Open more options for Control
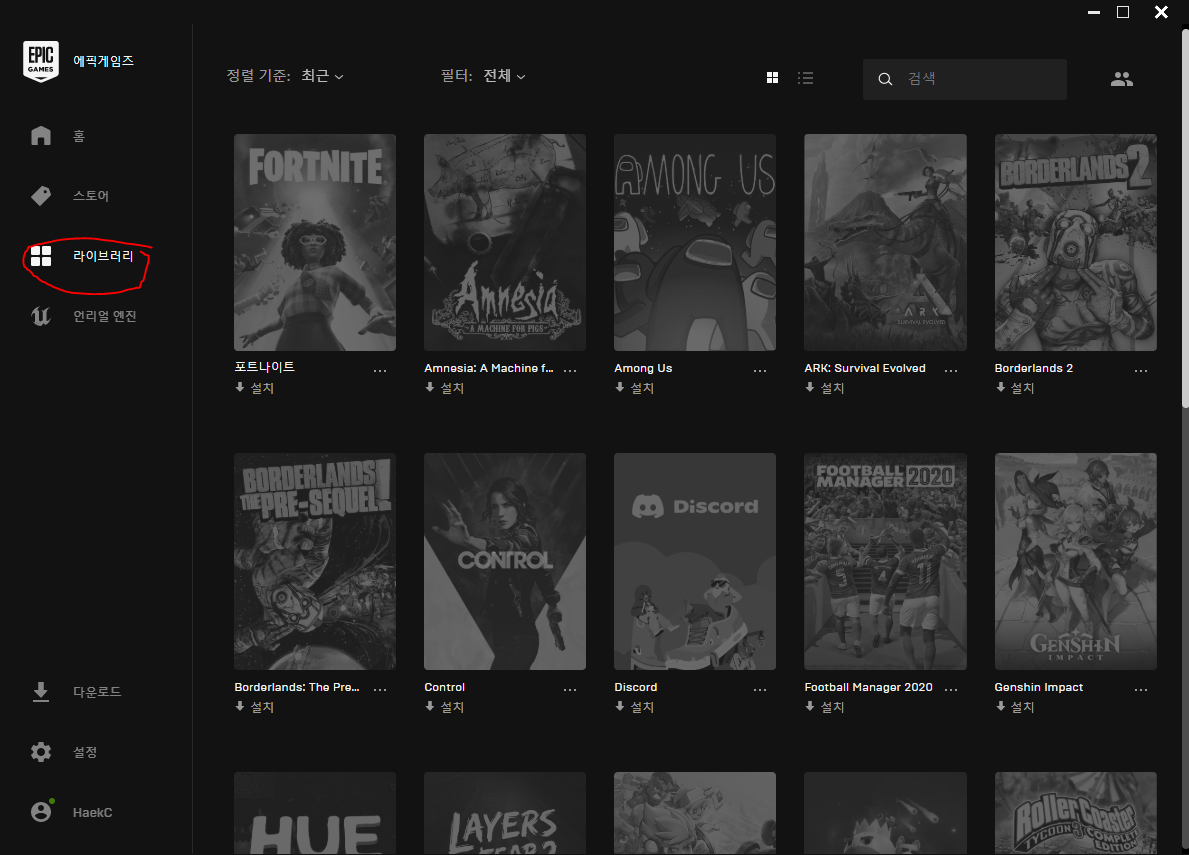 point(570,690)
